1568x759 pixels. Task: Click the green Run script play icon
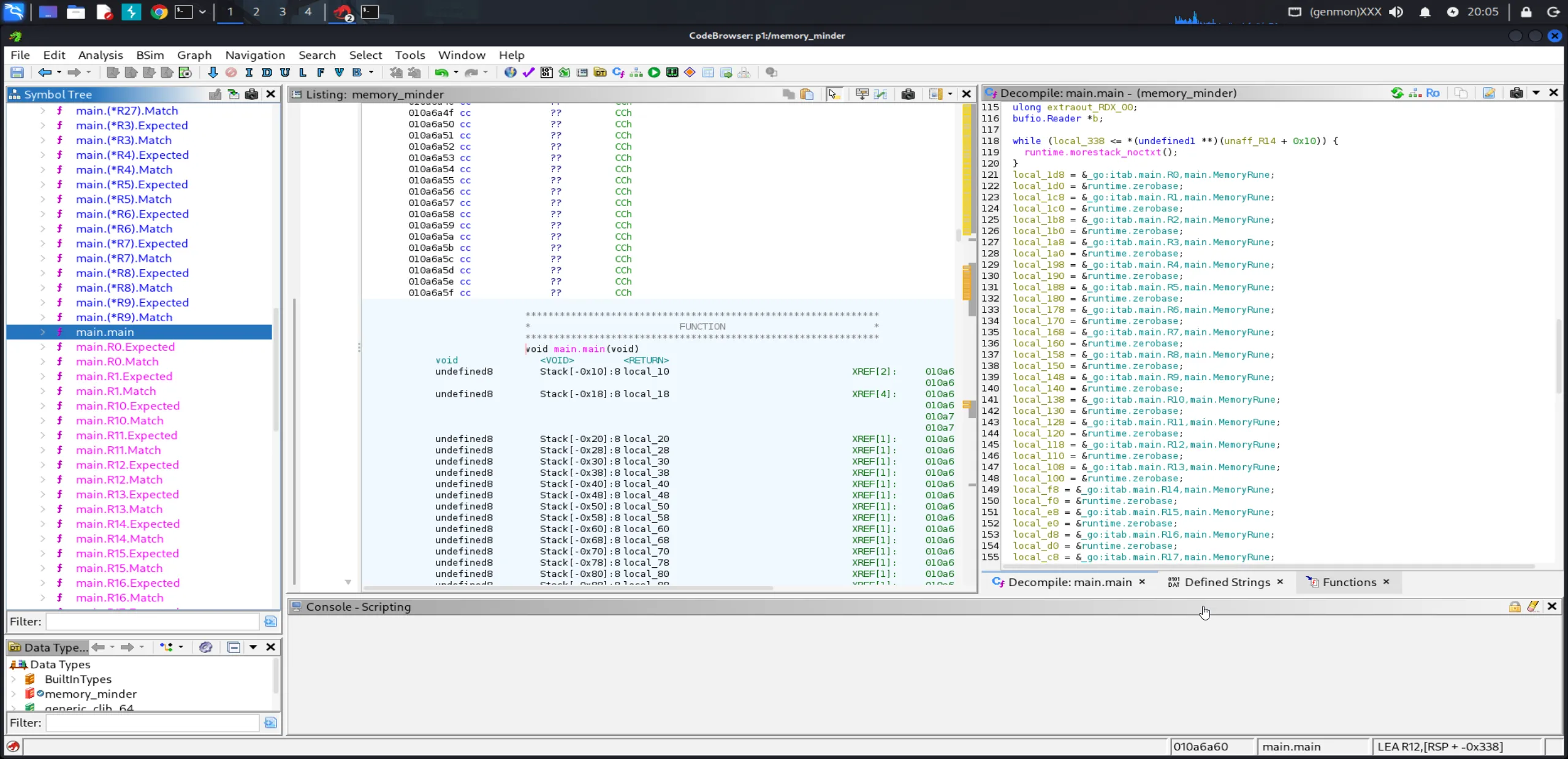(654, 72)
